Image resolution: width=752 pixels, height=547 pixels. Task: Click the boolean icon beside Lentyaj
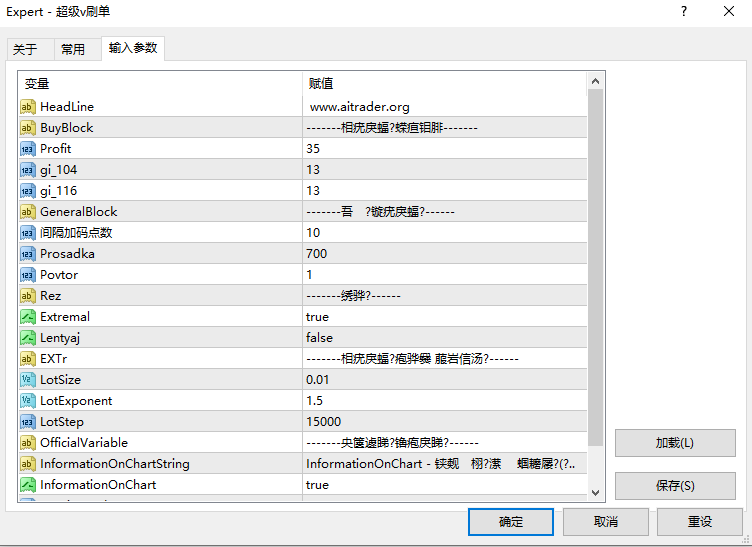(28, 338)
